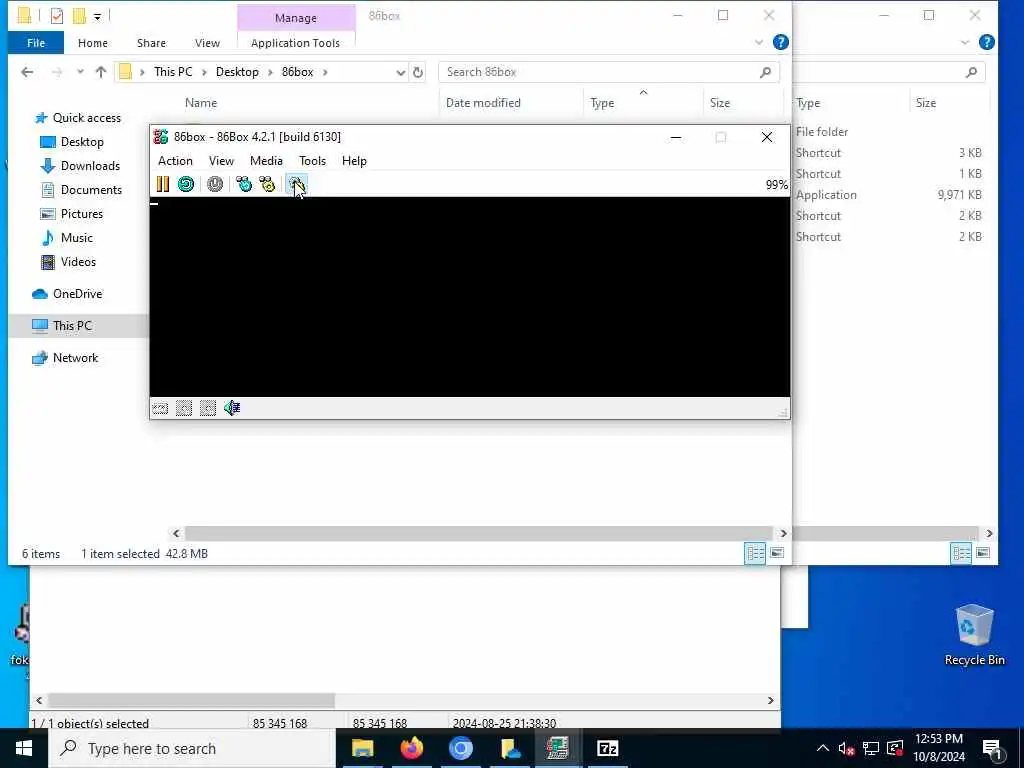Select OneDrive in the navigation pane
This screenshot has height=768, width=1024.
point(77,294)
